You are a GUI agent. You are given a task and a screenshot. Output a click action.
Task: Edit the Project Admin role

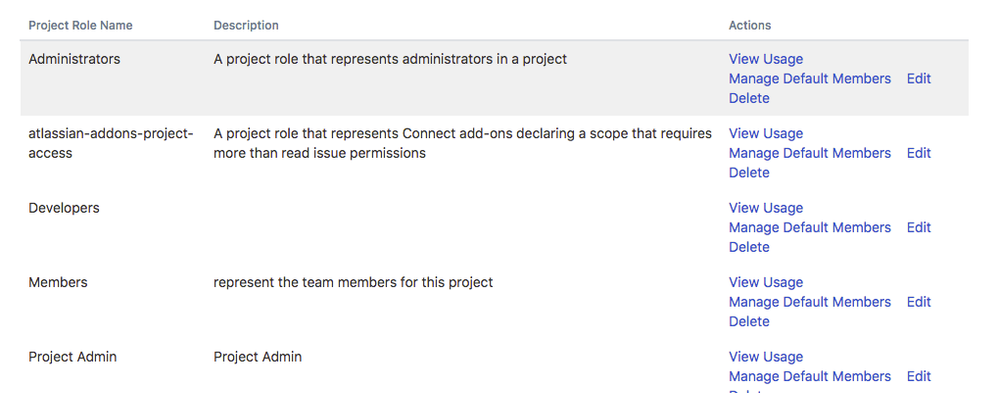coord(919,377)
